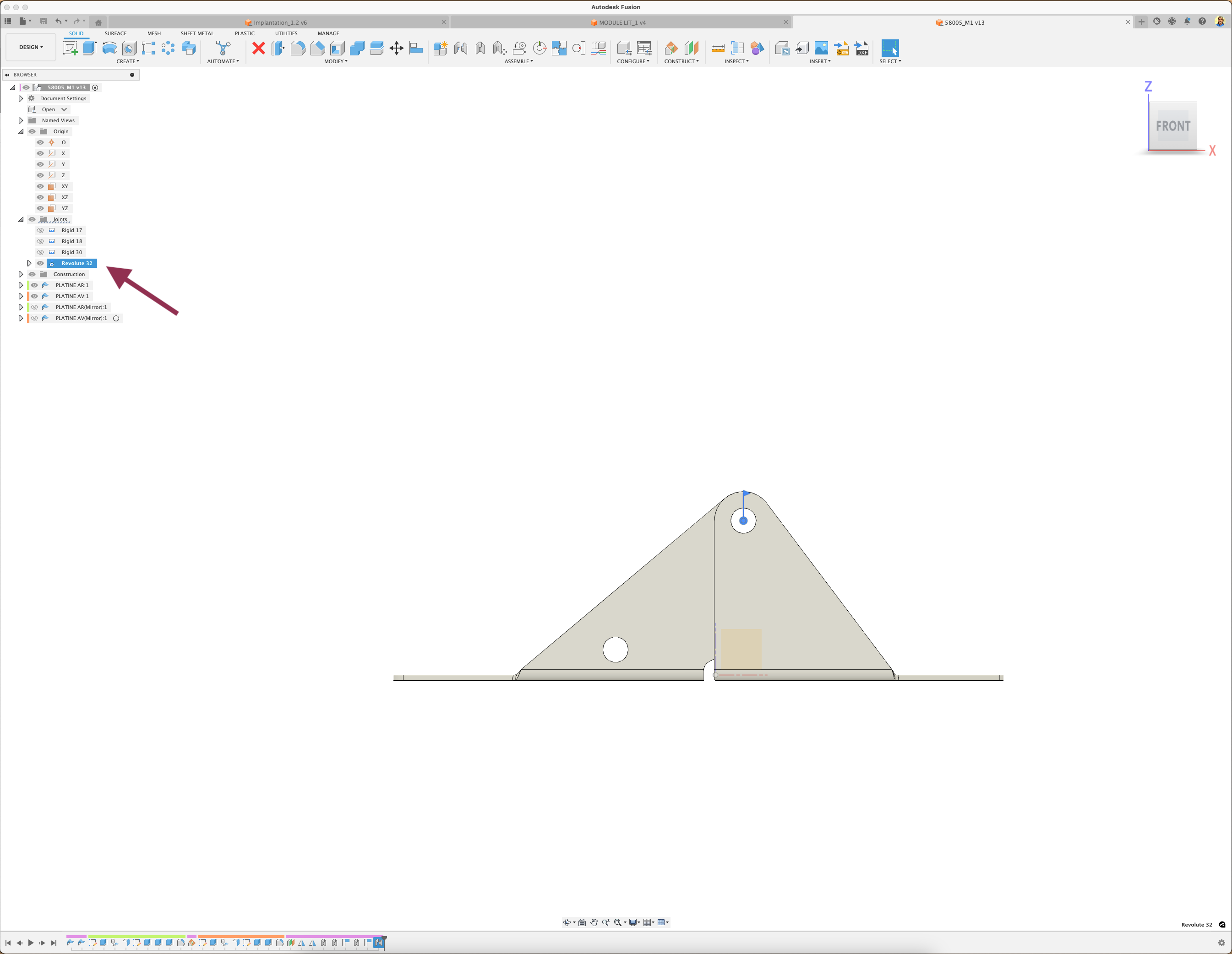Activate the PLATINE AV(Mirror):1 radio button
The image size is (1232, 954).
coord(116,319)
